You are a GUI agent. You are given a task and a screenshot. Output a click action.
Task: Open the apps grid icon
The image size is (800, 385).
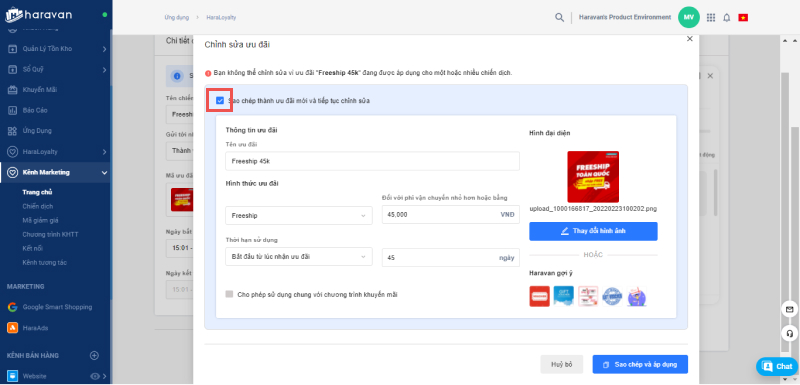711,17
